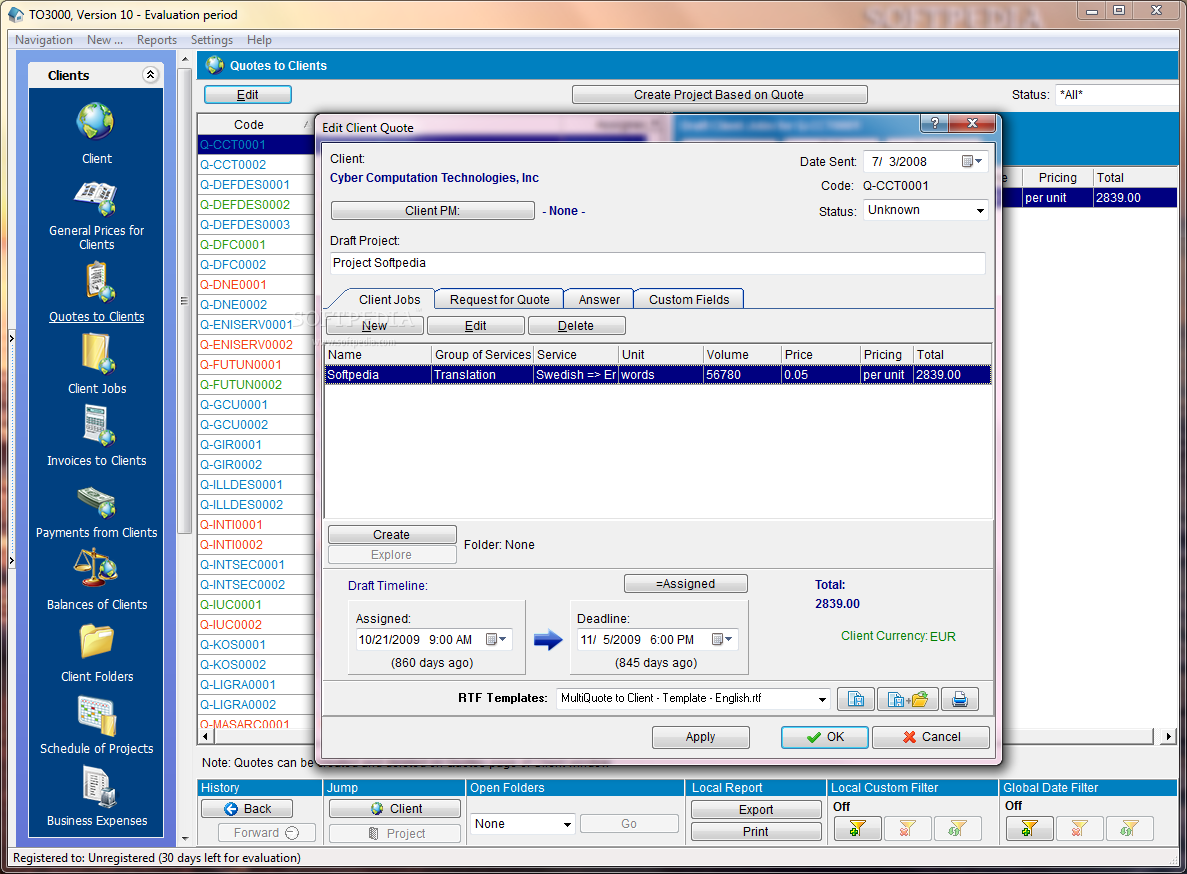Open Balances of Clients scales icon
Image resolution: width=1187 pixels, height=874 pixels.
click(x=96, y=569)
